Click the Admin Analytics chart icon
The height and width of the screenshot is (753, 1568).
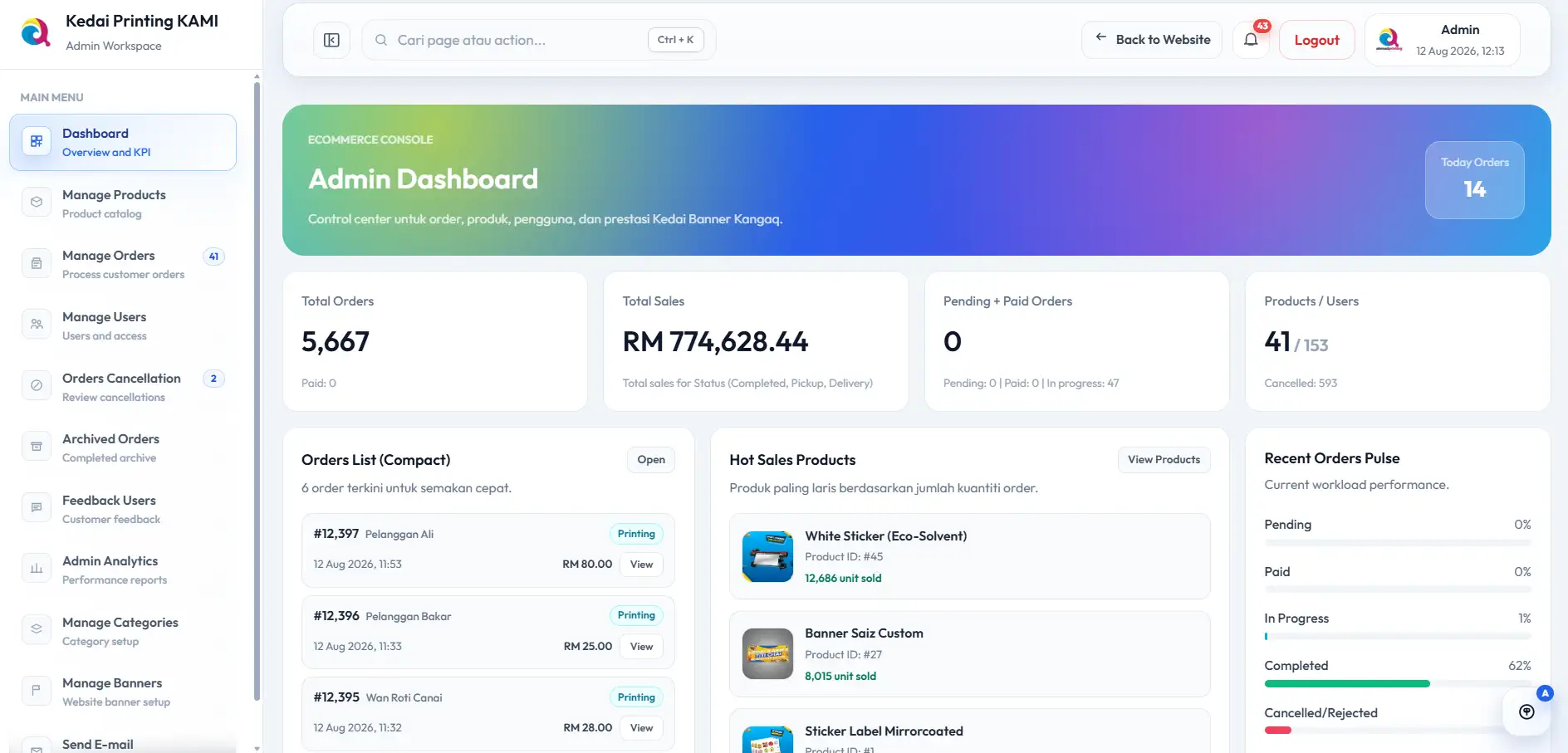pos(37,569)
